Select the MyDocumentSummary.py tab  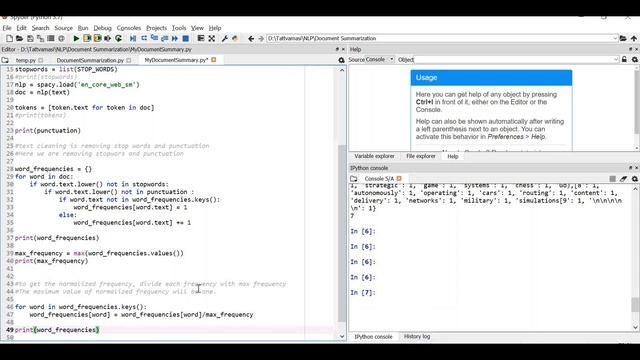(176, 60)
